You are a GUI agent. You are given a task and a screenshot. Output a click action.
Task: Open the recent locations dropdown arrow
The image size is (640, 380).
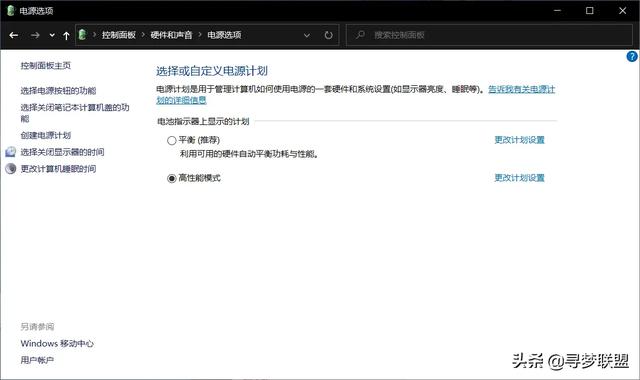click(x=52, y=36)
